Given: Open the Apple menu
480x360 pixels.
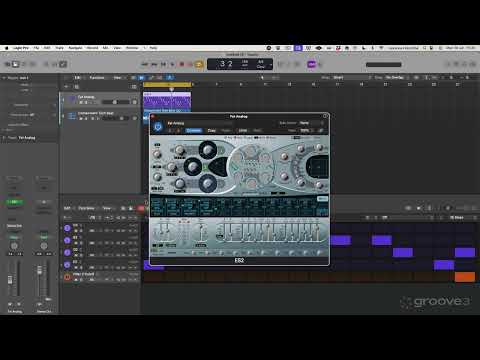Looking at the screenshot, I should 6,48.
